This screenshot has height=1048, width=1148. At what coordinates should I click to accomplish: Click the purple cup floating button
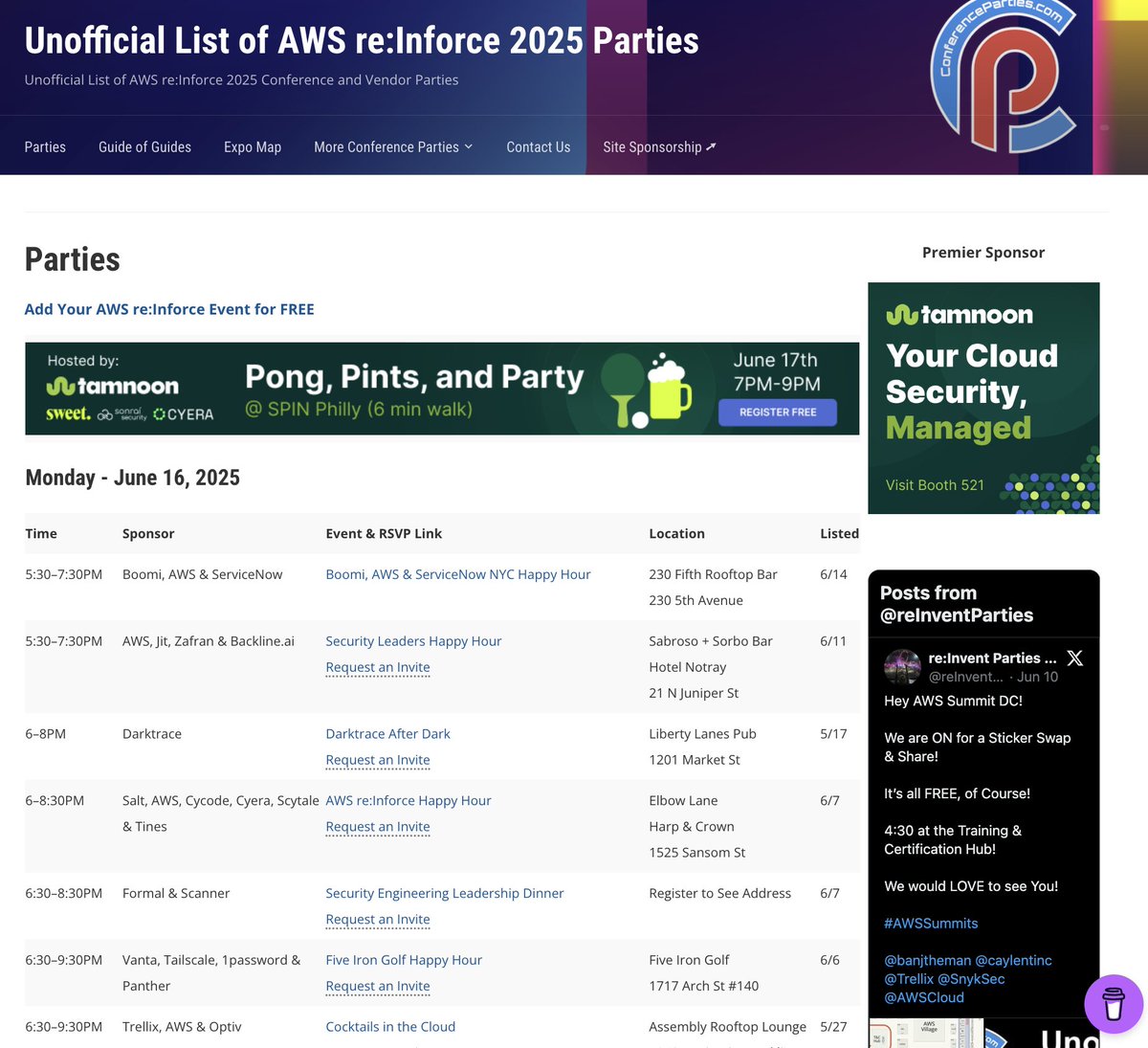coord(1114,1004)
